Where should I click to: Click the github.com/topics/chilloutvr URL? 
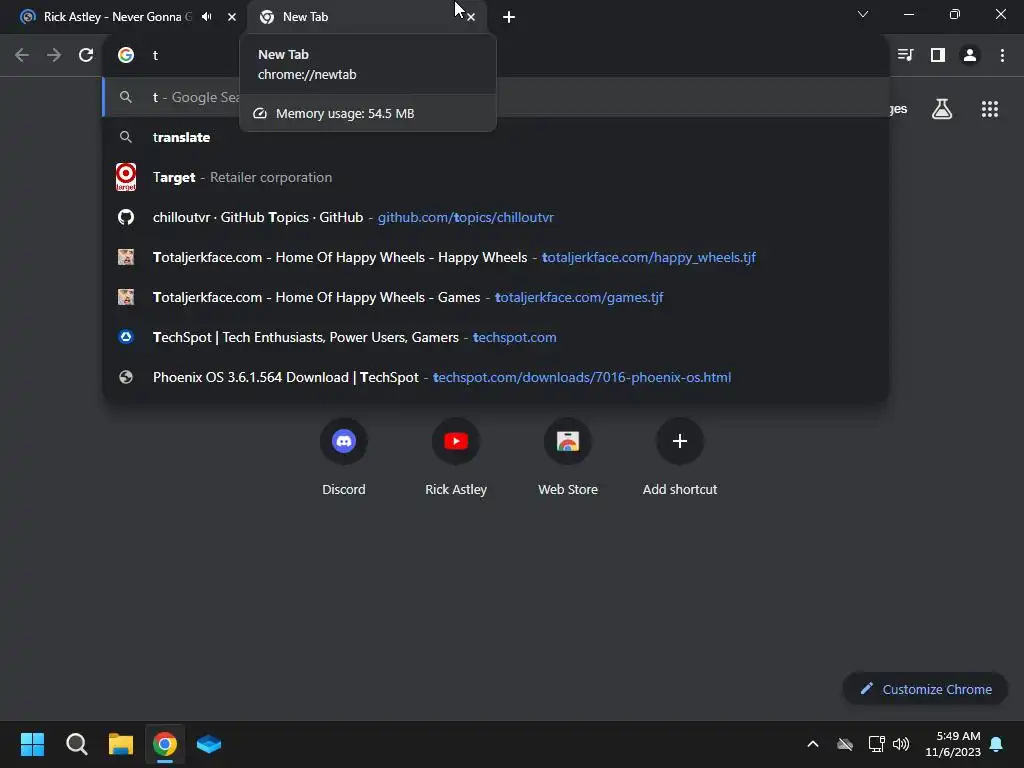(466, 217)
